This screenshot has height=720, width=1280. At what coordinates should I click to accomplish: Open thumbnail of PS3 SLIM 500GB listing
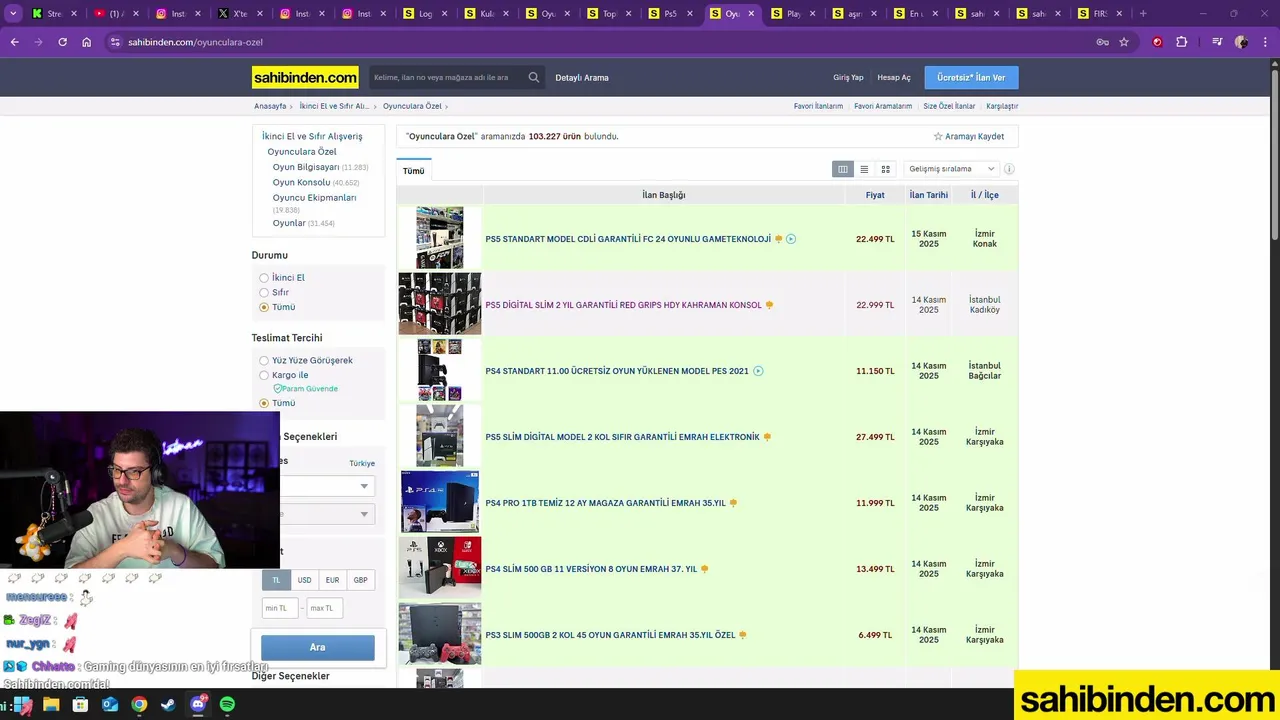tap(440, 634)
